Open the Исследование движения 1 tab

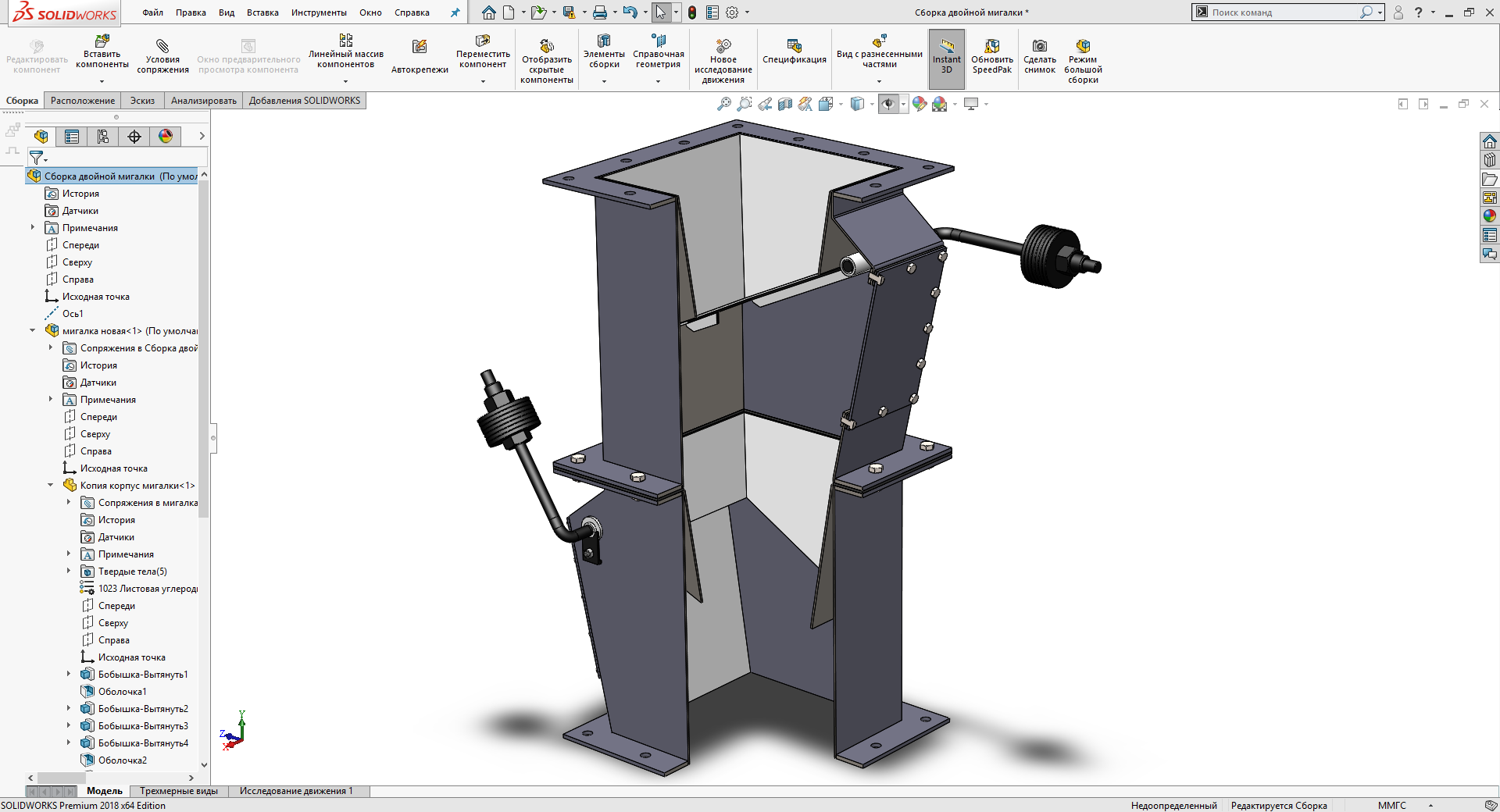(296, 791)
